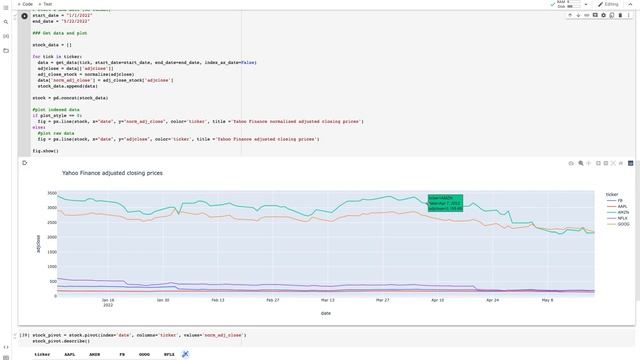Image resolution: width=640 pixels, height=360 pixels.
Task: Open more cell actions menu
Action: pyautogui.click(x=629, y=16)
